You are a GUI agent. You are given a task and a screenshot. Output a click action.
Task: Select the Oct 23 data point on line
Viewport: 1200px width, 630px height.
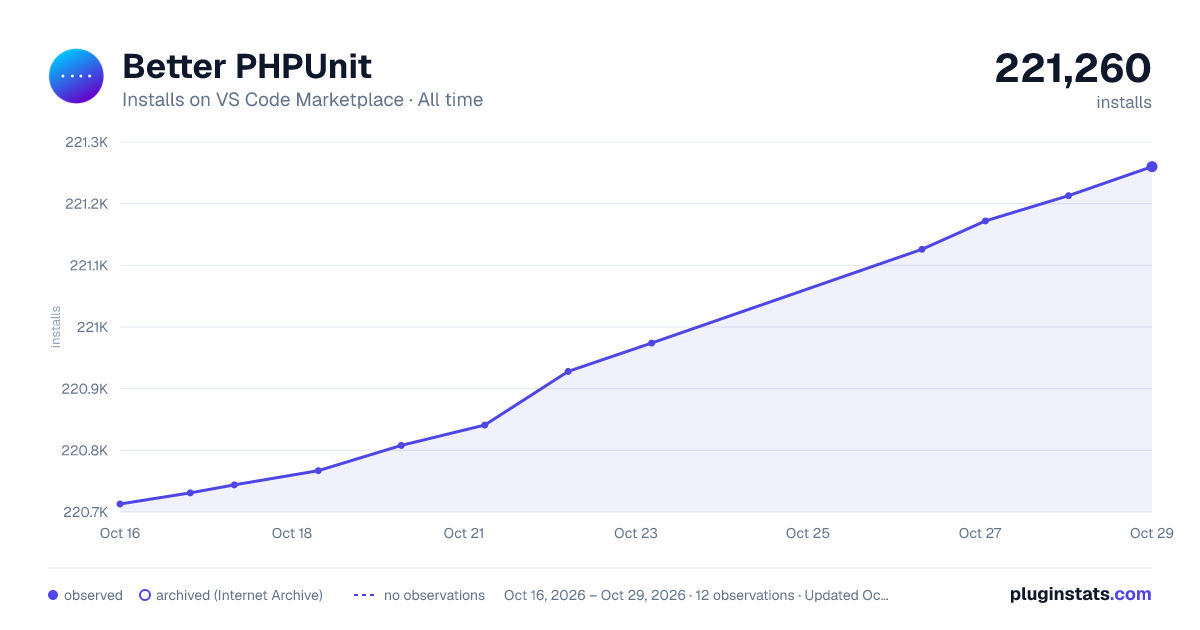[652, 343]
